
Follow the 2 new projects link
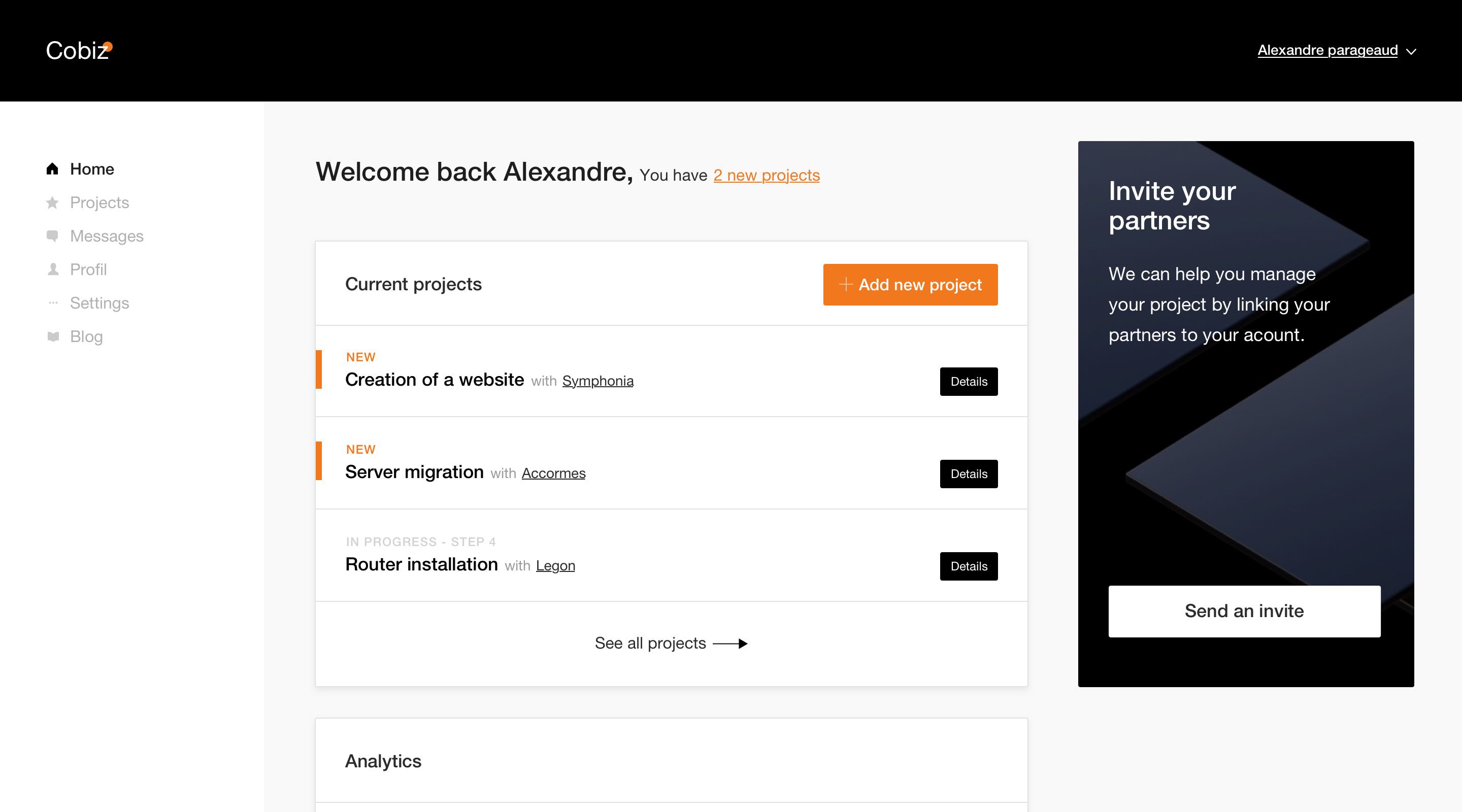(766, 175)
